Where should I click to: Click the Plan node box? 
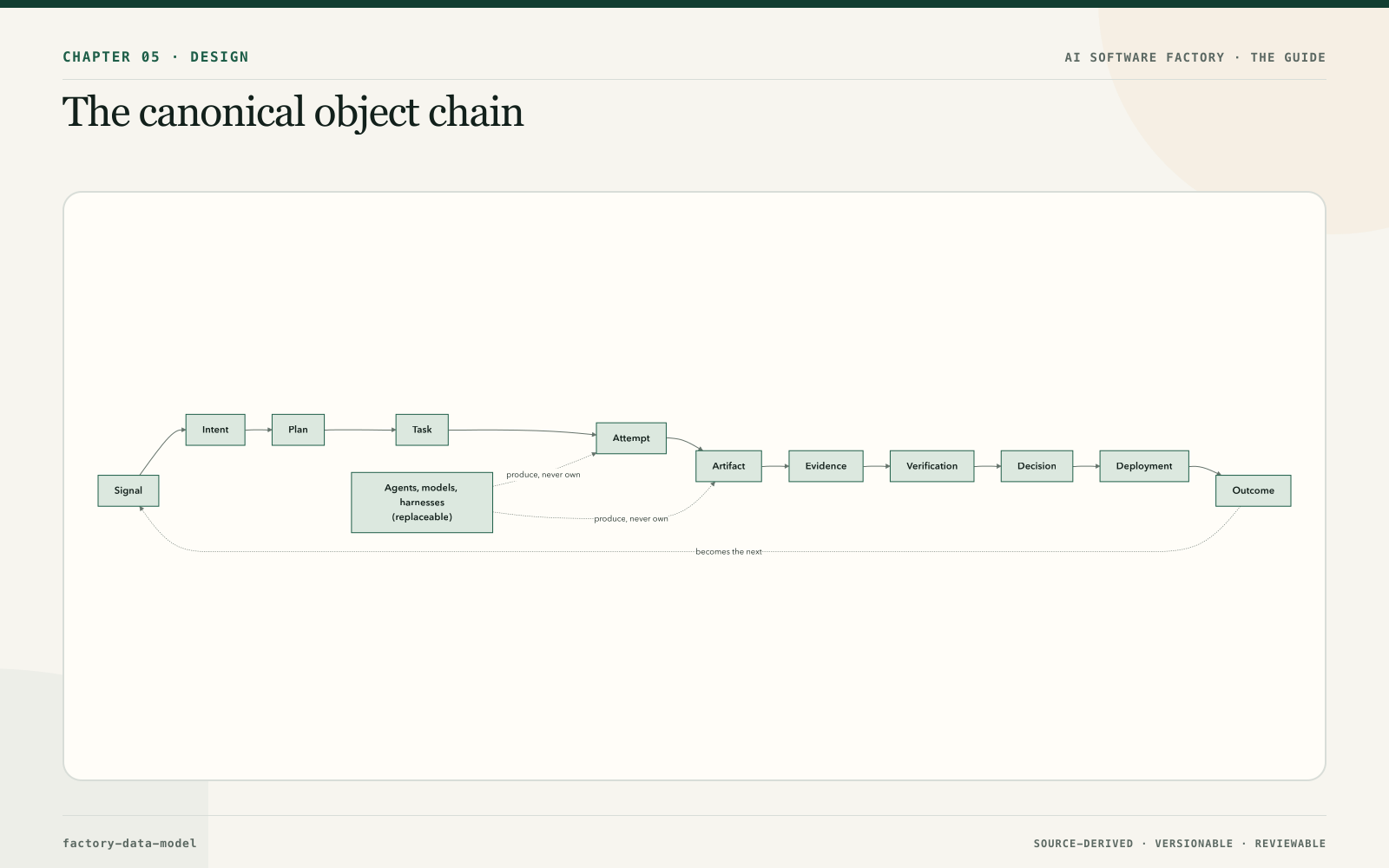[x=298, y=430]
